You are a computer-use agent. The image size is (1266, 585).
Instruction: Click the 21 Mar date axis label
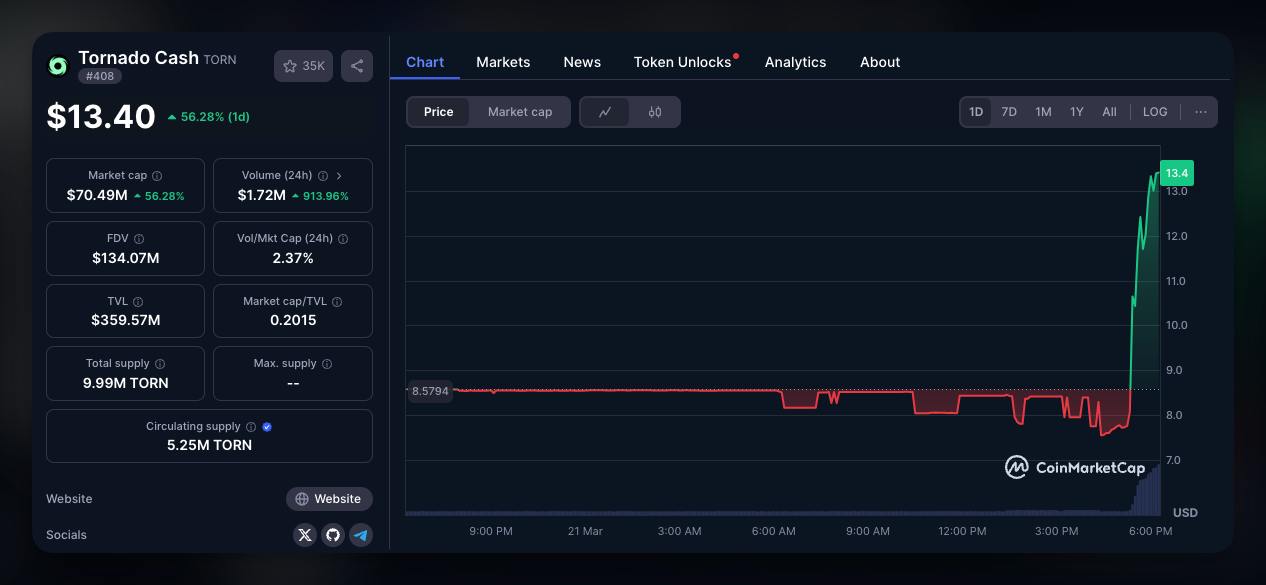click(x=585, y=531)
